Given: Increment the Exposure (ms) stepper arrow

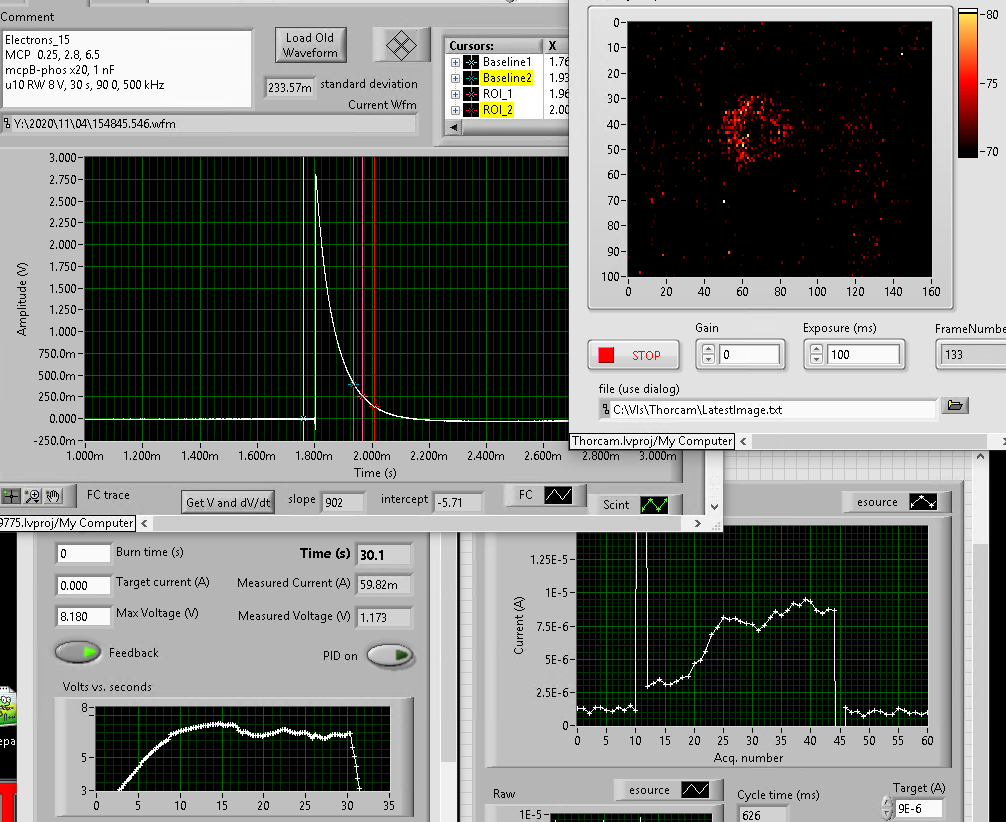Looking at the screenshot, I should click(x=817, y=349).
